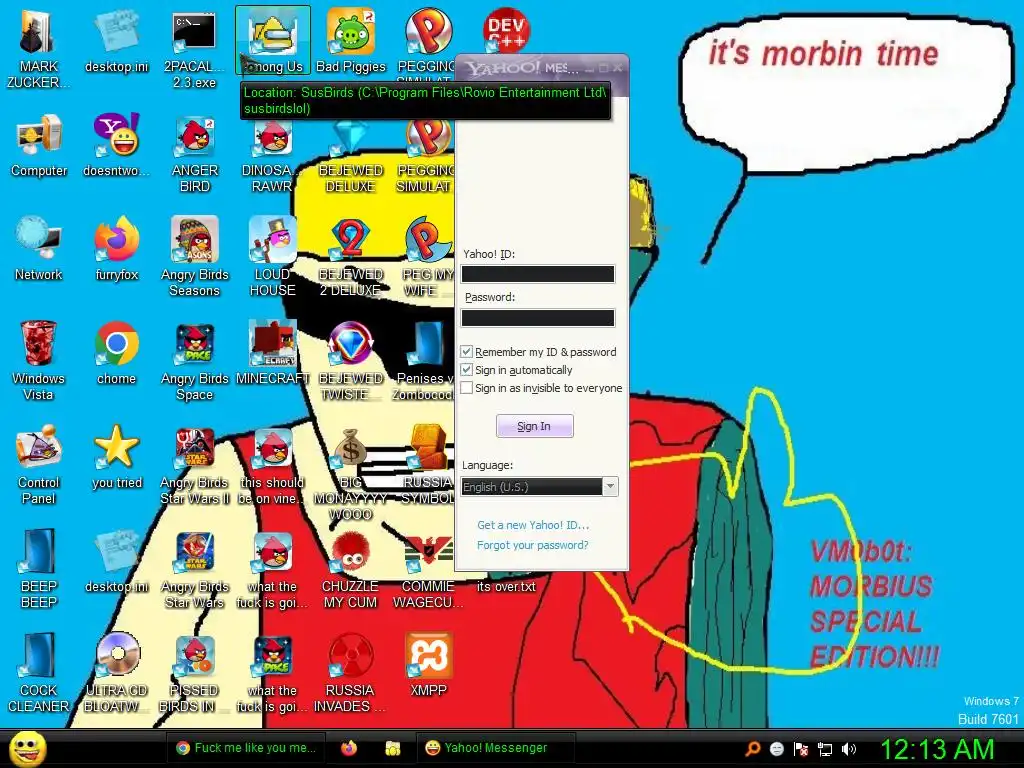
Task: Click the magnifier tray icon
Action: tap(752, 748)
